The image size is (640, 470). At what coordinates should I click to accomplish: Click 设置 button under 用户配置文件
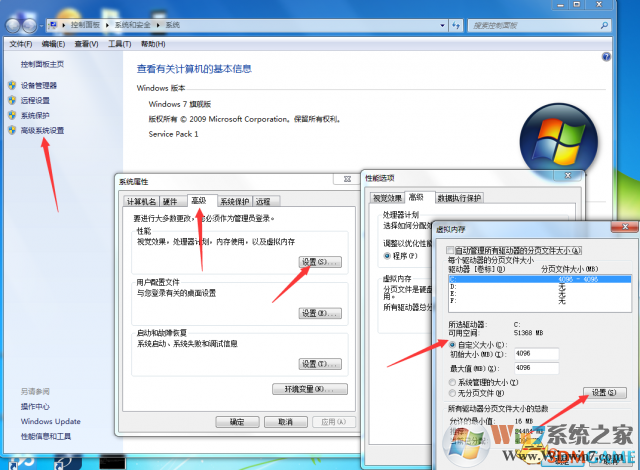tap(320, 313)
